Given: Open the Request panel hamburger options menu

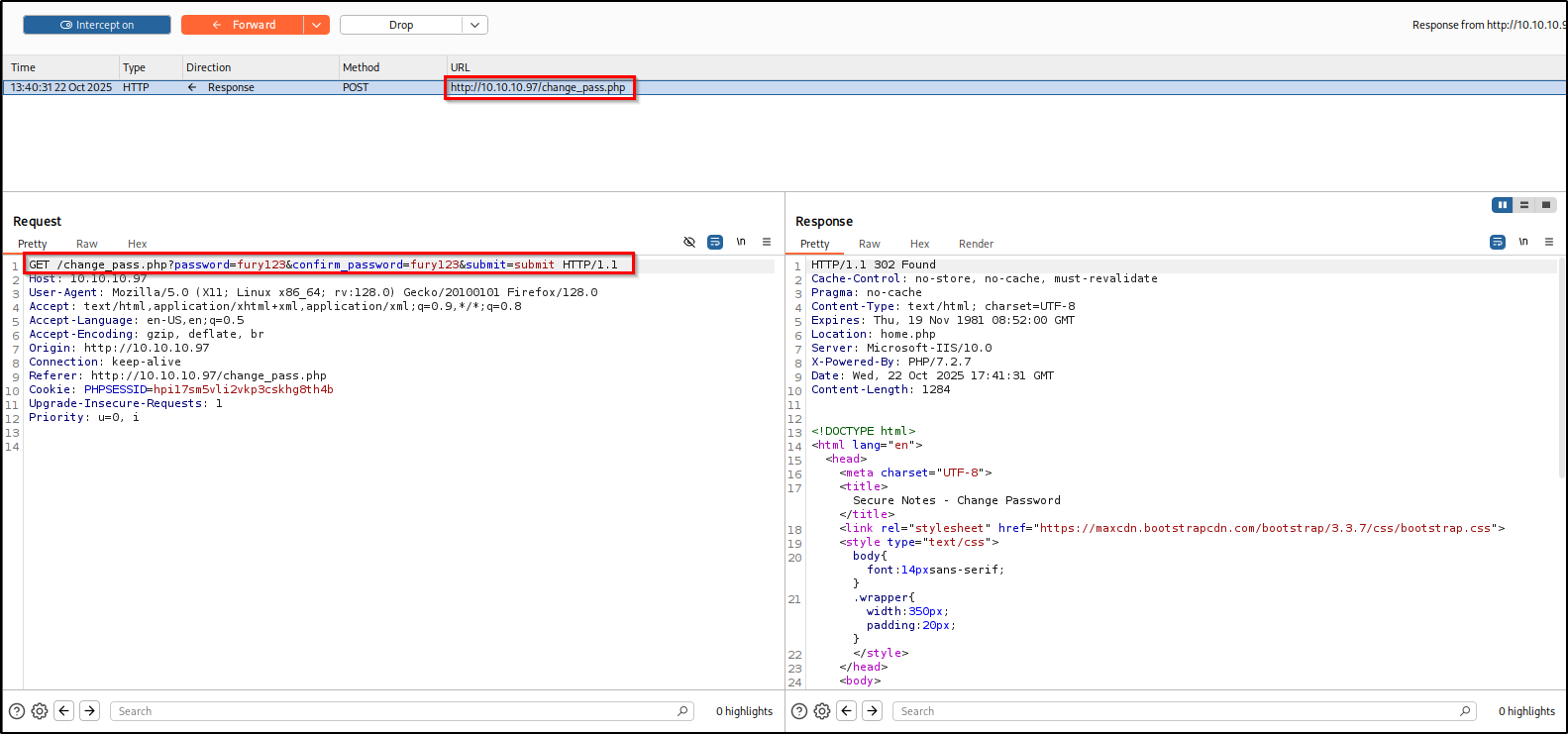Looking at the screenshot, I should point(767,242).
